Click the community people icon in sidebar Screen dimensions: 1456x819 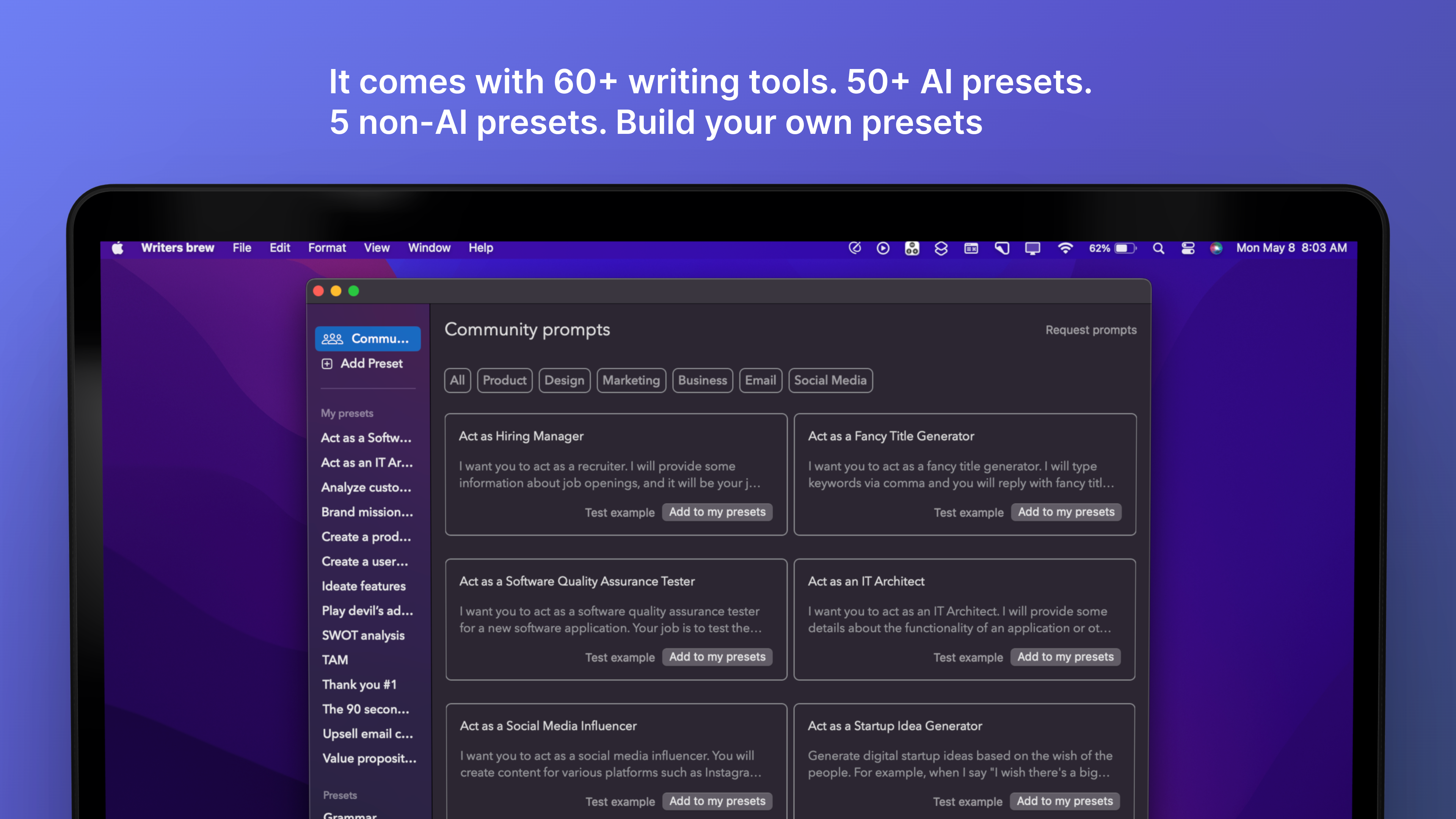[x=333, y=339]
